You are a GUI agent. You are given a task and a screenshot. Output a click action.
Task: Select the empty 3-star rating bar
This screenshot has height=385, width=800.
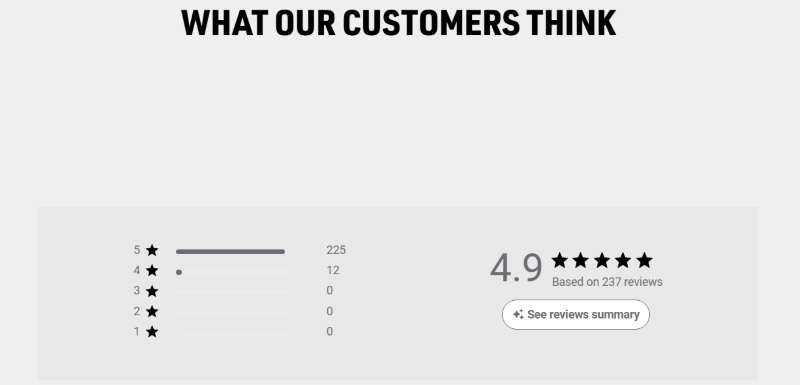233,293
